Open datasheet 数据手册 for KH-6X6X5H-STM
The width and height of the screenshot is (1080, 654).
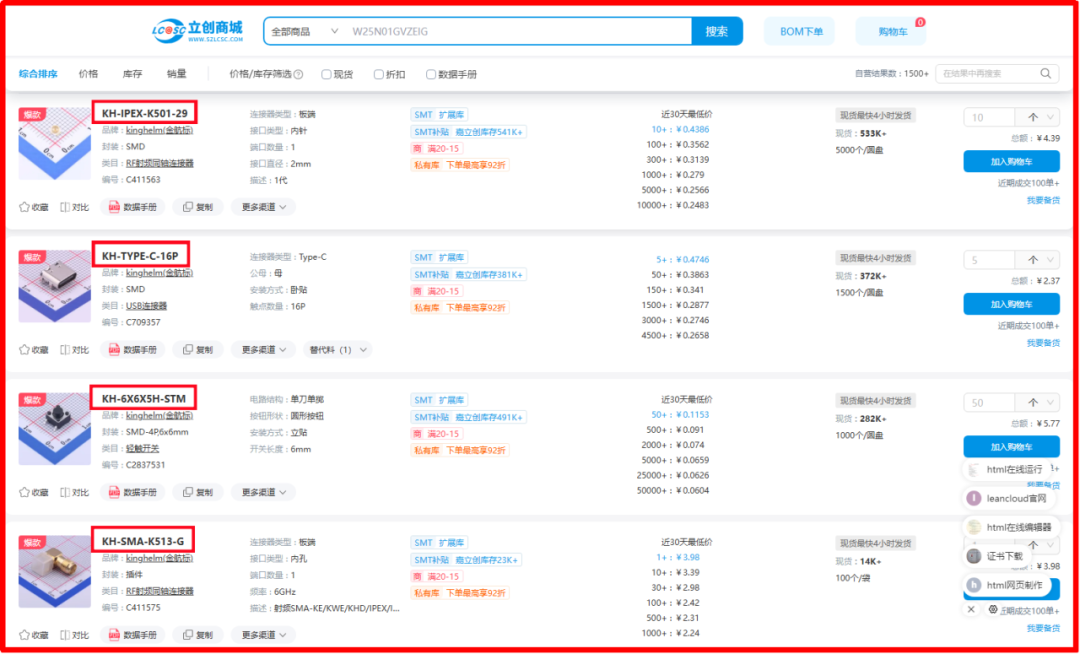tap(132, 492)
